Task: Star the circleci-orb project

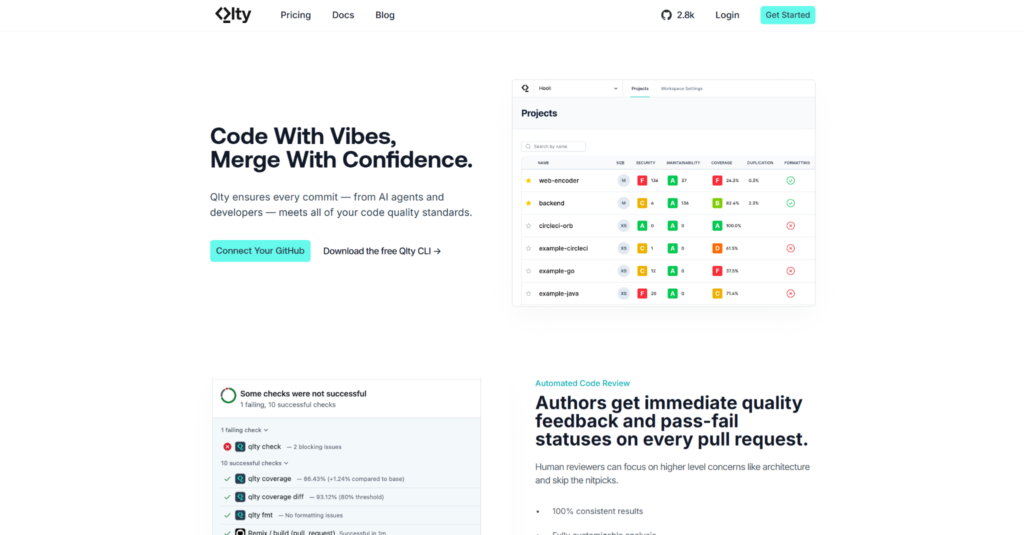Action: coord(528,225)
